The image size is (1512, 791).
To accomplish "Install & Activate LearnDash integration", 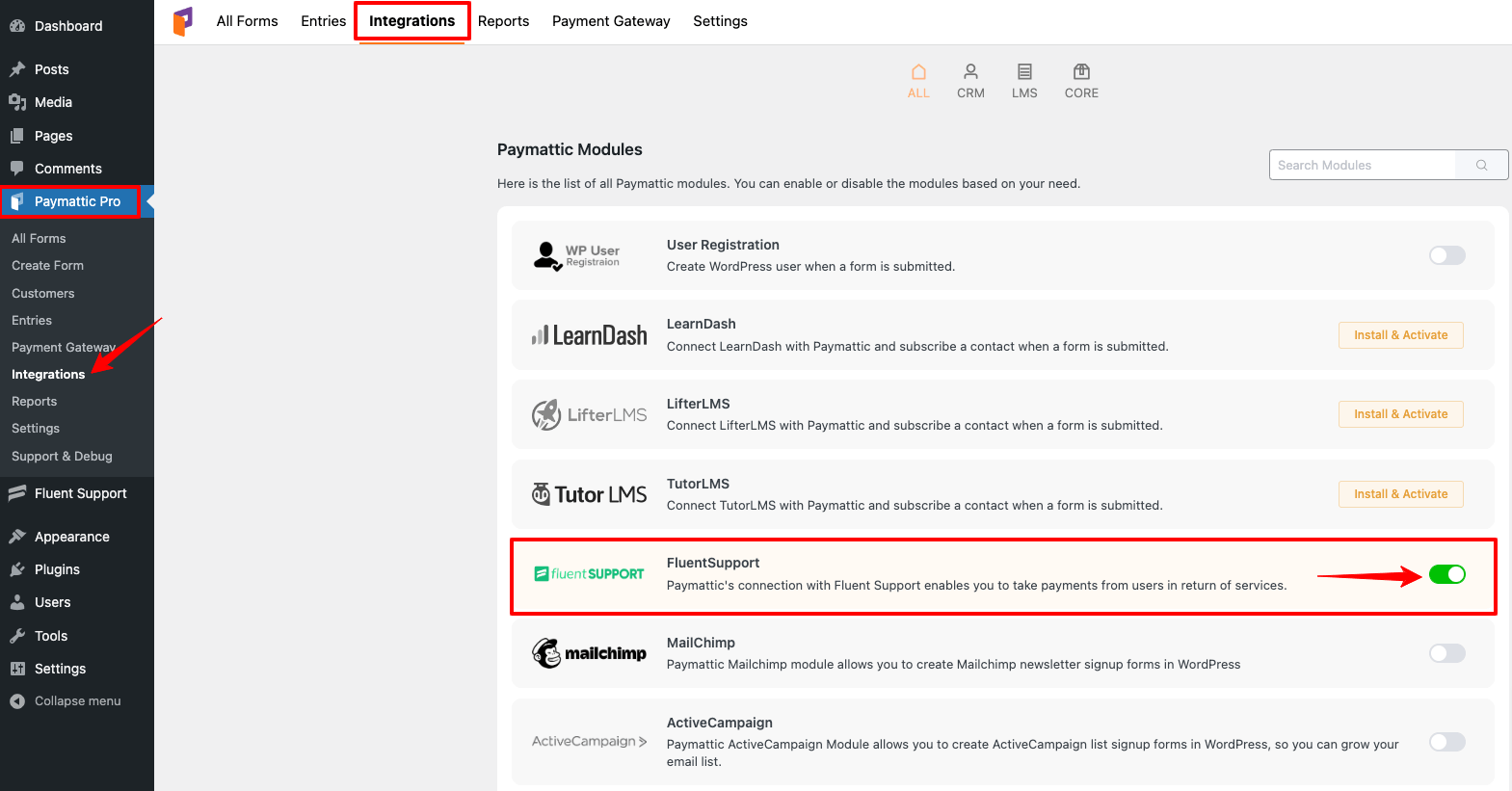I will pyautogui.click(x=1401, y=335).
